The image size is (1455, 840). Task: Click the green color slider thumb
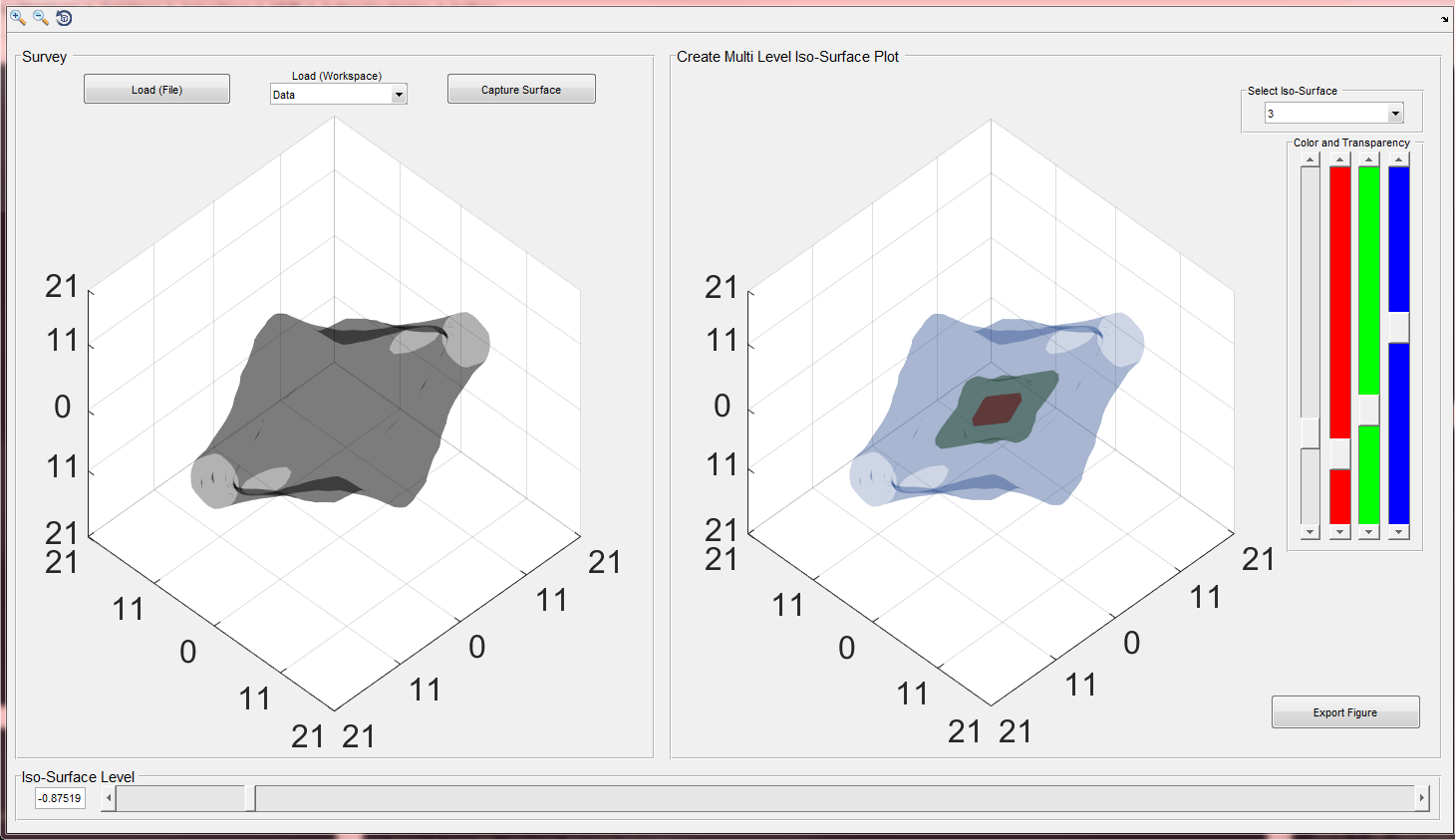(x=1369, y=410)
